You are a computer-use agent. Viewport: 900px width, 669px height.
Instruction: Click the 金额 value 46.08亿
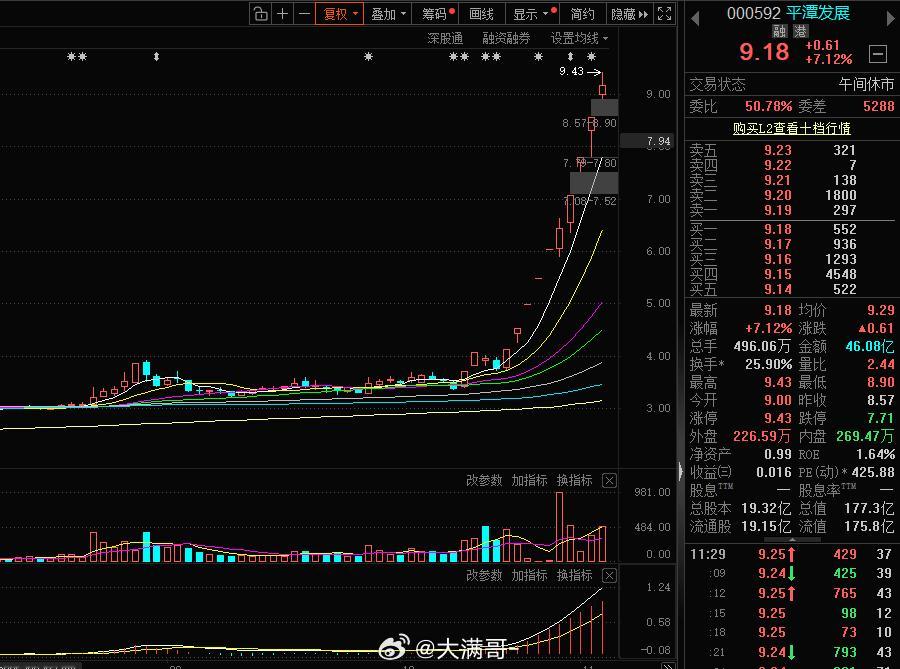(x=870, y=347)
